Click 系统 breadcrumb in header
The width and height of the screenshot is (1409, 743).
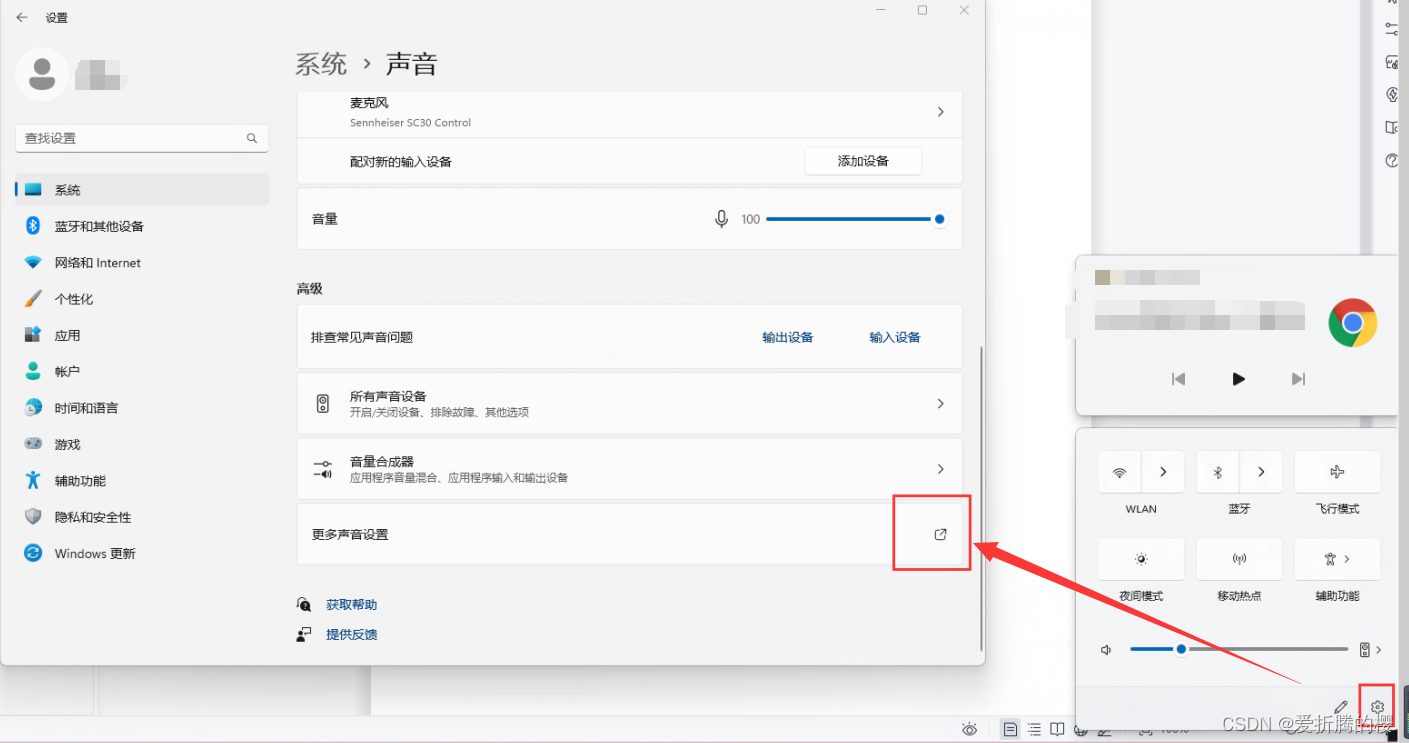pyautogui.click(x=321, y=64)
